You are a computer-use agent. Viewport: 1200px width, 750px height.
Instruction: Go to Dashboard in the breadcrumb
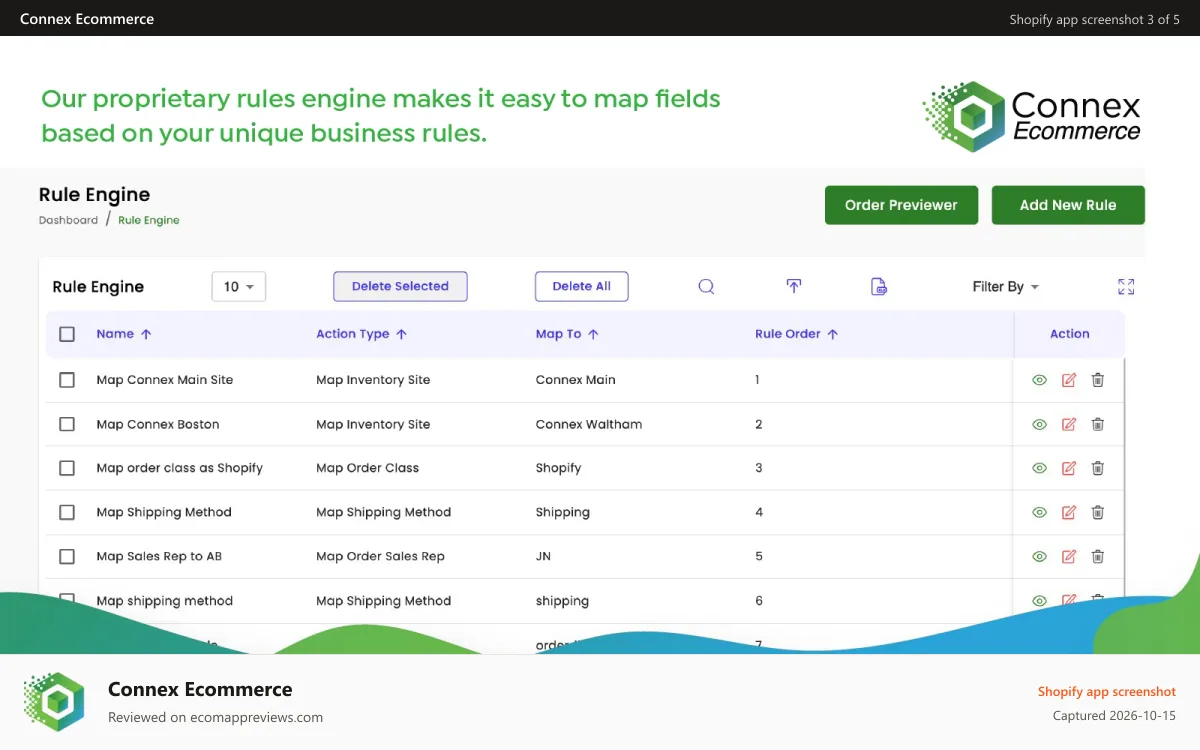pos(68,220)
